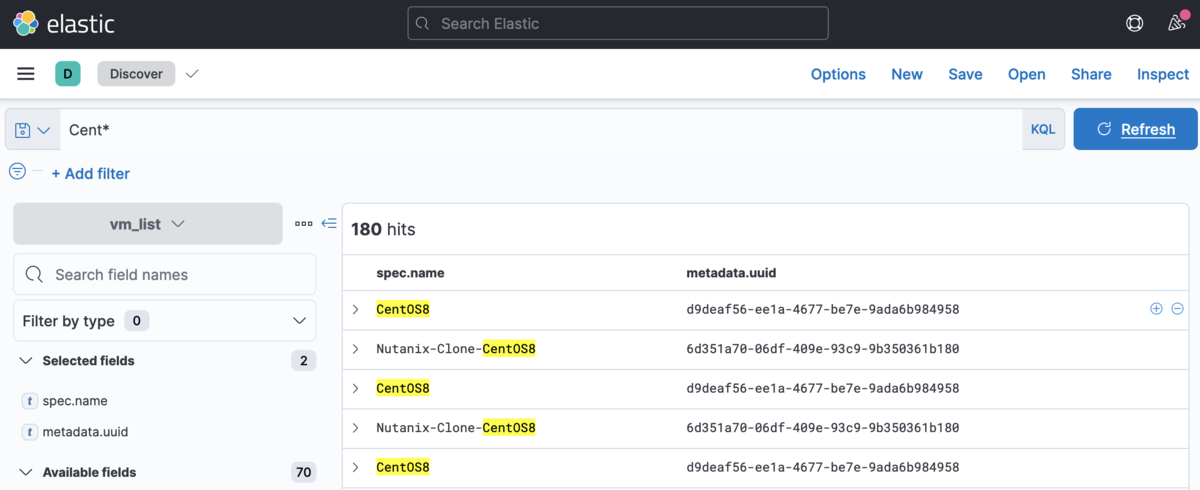Open the hamburger navigation menu

pyautogui.click(x=26, y=74)
